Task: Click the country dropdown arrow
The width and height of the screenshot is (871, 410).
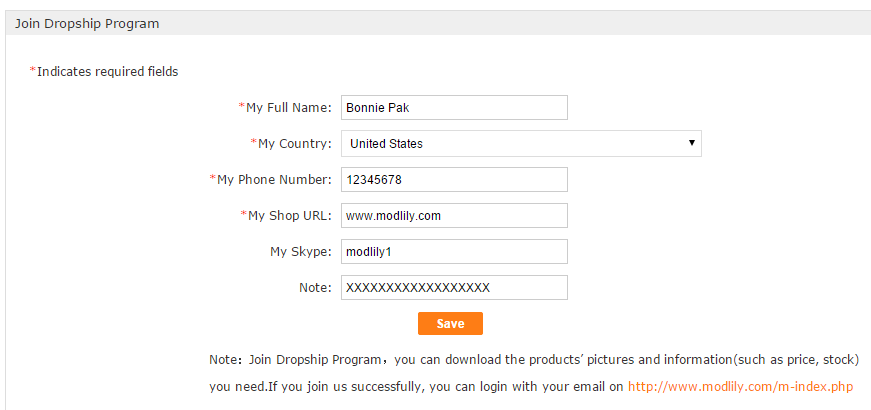Action: coord(692,143)
